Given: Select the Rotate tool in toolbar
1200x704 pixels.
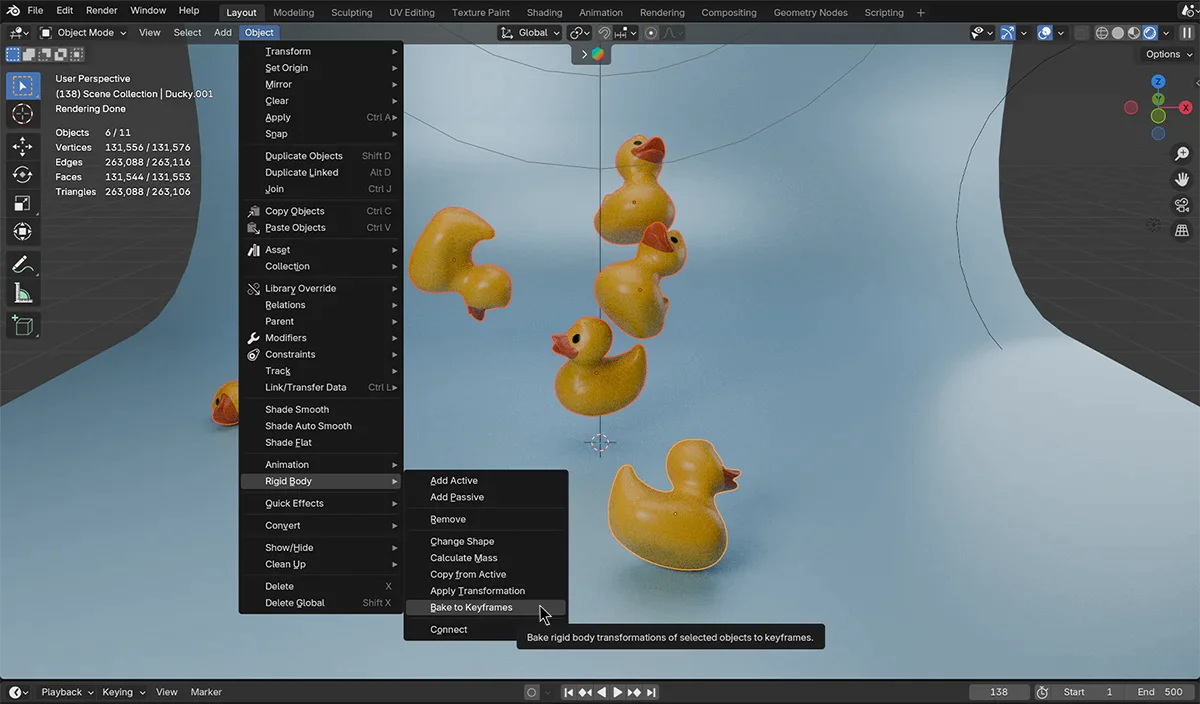Looking at the screenshot, I should [22, 175].
